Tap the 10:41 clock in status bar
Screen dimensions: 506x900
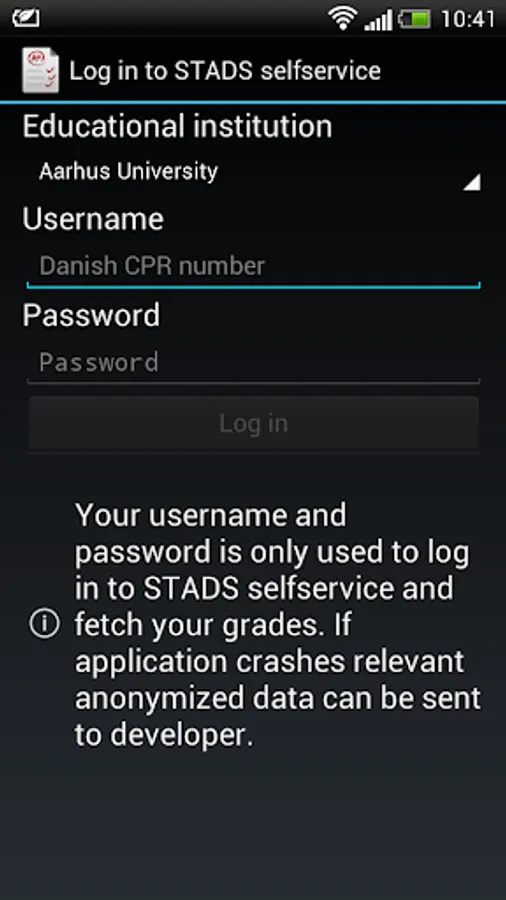(468, 20)
